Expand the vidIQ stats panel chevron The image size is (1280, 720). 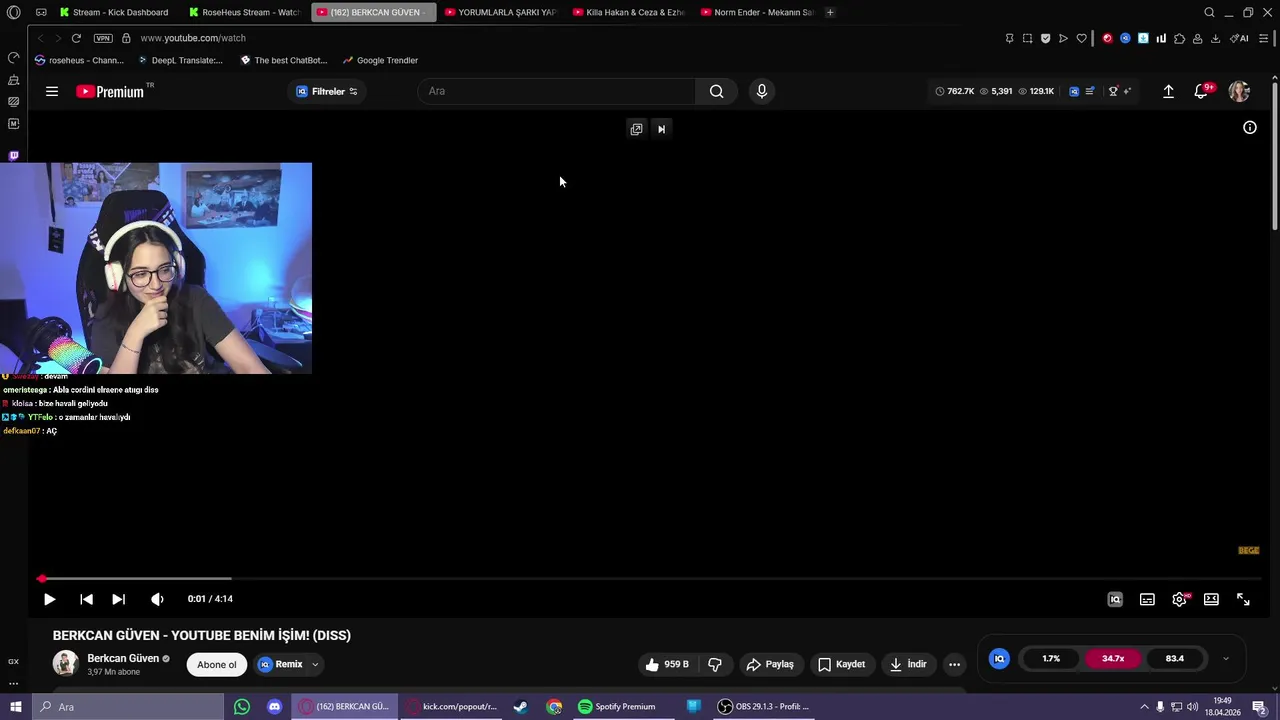tap(1226, 659)
